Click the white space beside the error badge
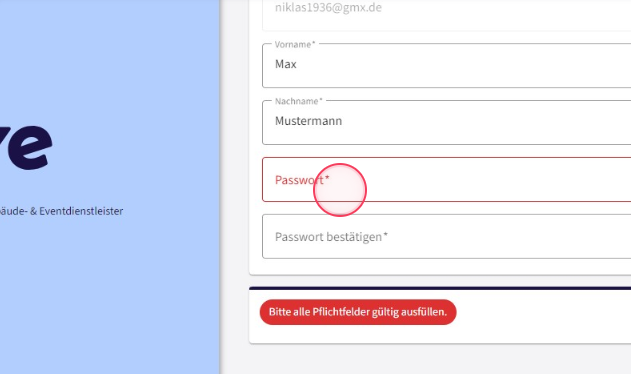The width and height of the screenshot is (631, 374). (x=543, y=314)
